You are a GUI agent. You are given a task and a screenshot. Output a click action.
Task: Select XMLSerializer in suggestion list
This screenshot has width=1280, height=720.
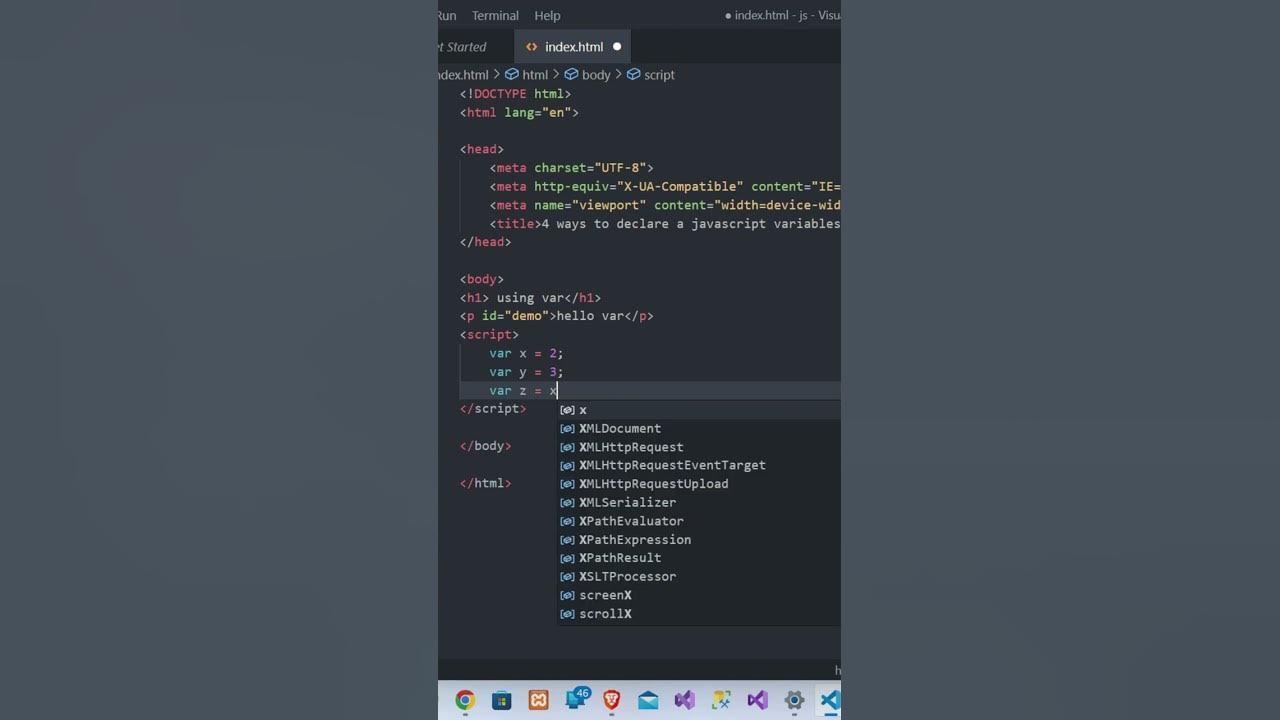pos(699,502)
